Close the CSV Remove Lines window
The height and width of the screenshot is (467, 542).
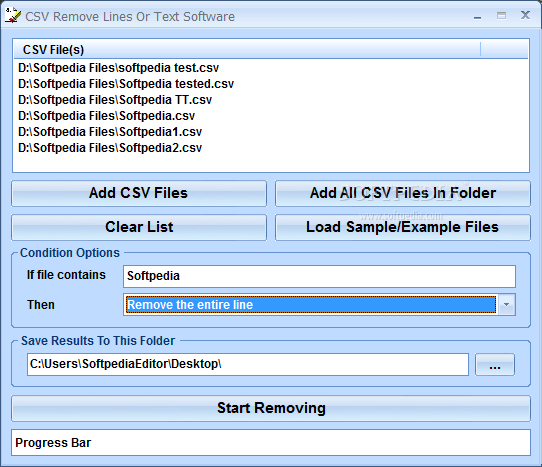[525, 15]
